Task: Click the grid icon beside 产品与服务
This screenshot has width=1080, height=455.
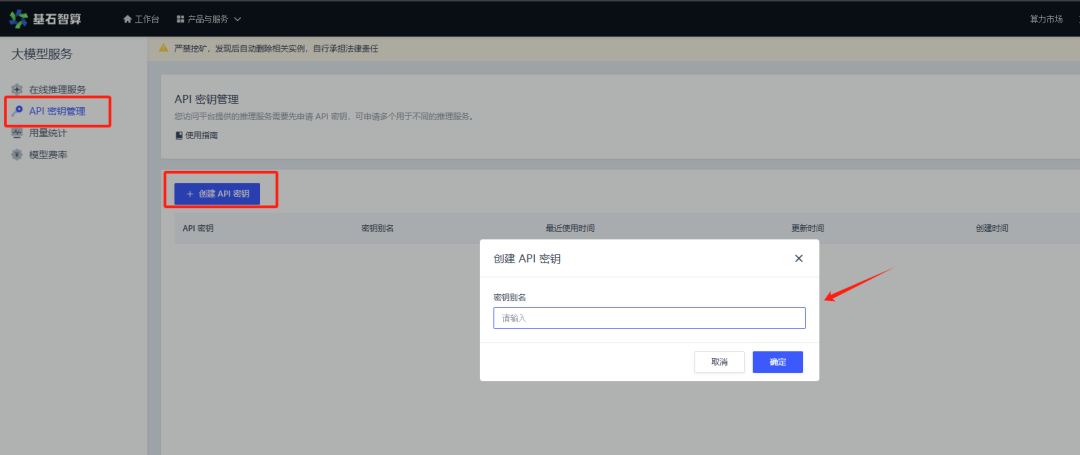Action: [x=180, y=19]
